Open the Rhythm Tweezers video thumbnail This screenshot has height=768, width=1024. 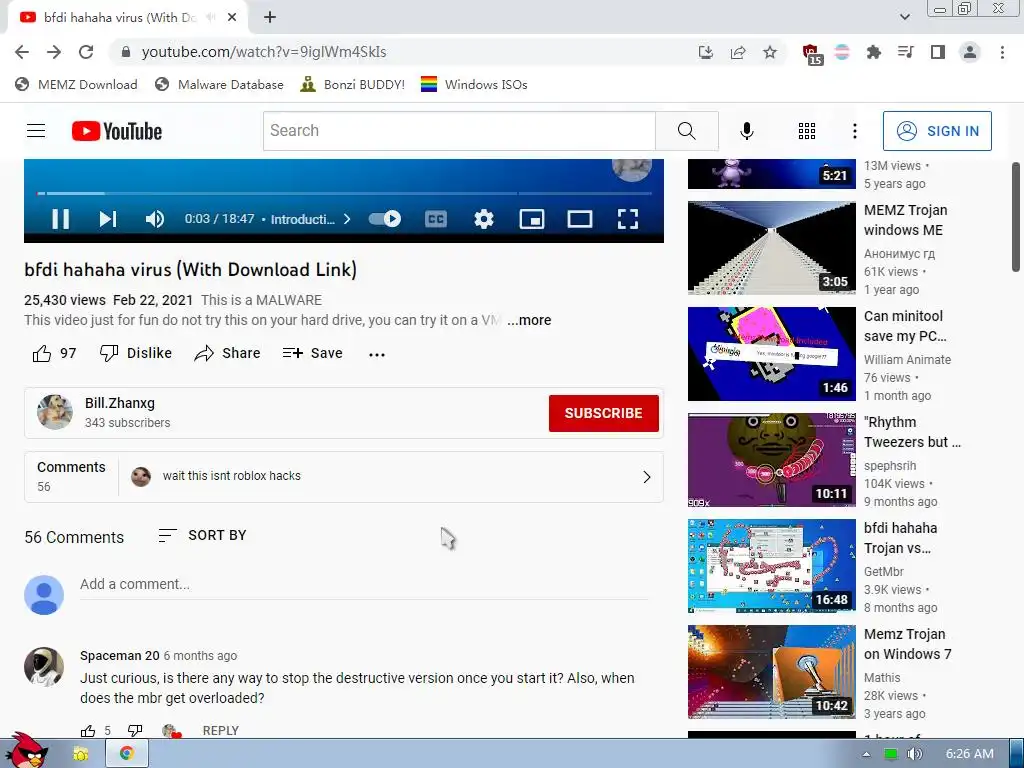click(771, 459)
